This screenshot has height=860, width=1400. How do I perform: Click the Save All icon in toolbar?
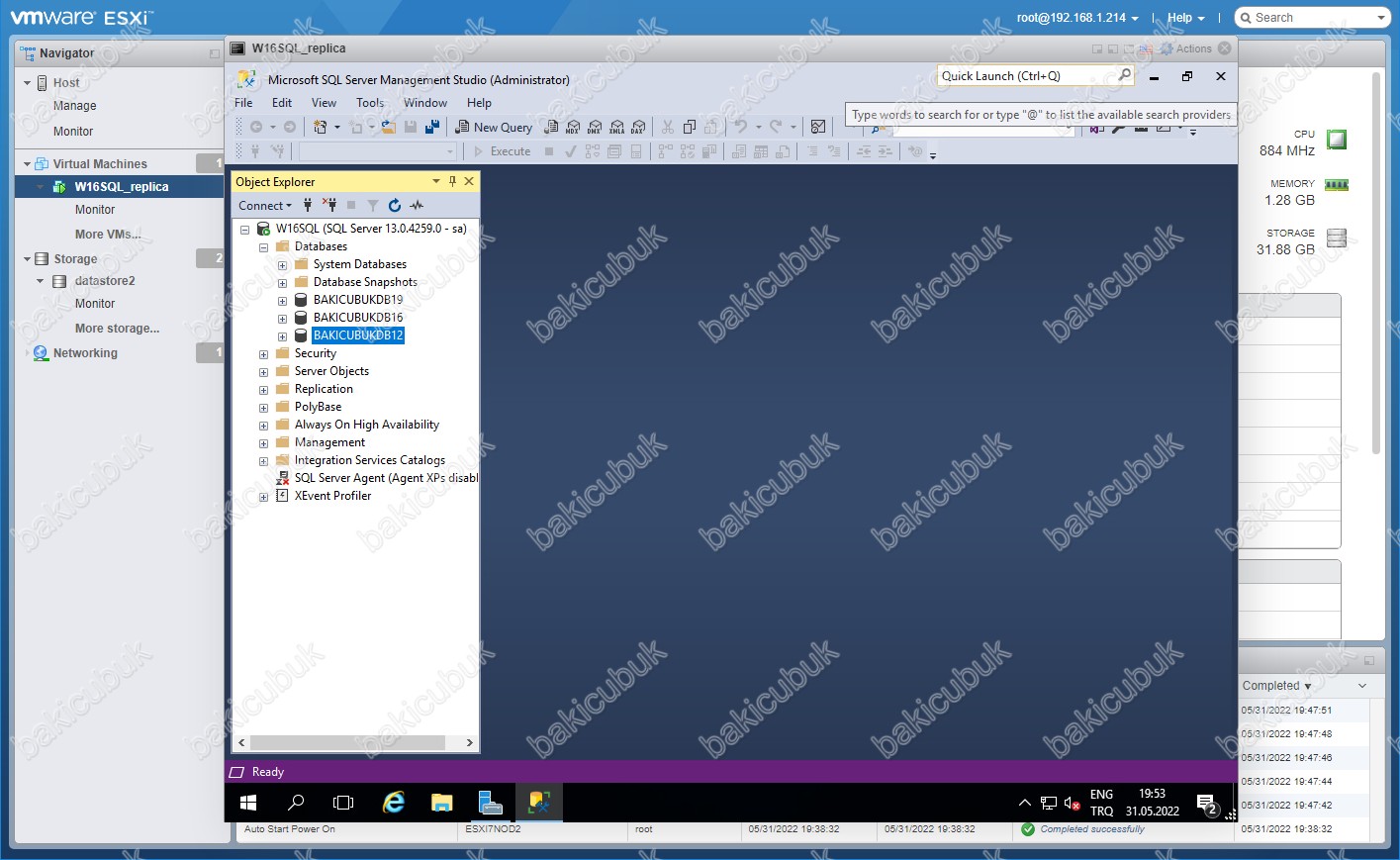pos(431,127)
